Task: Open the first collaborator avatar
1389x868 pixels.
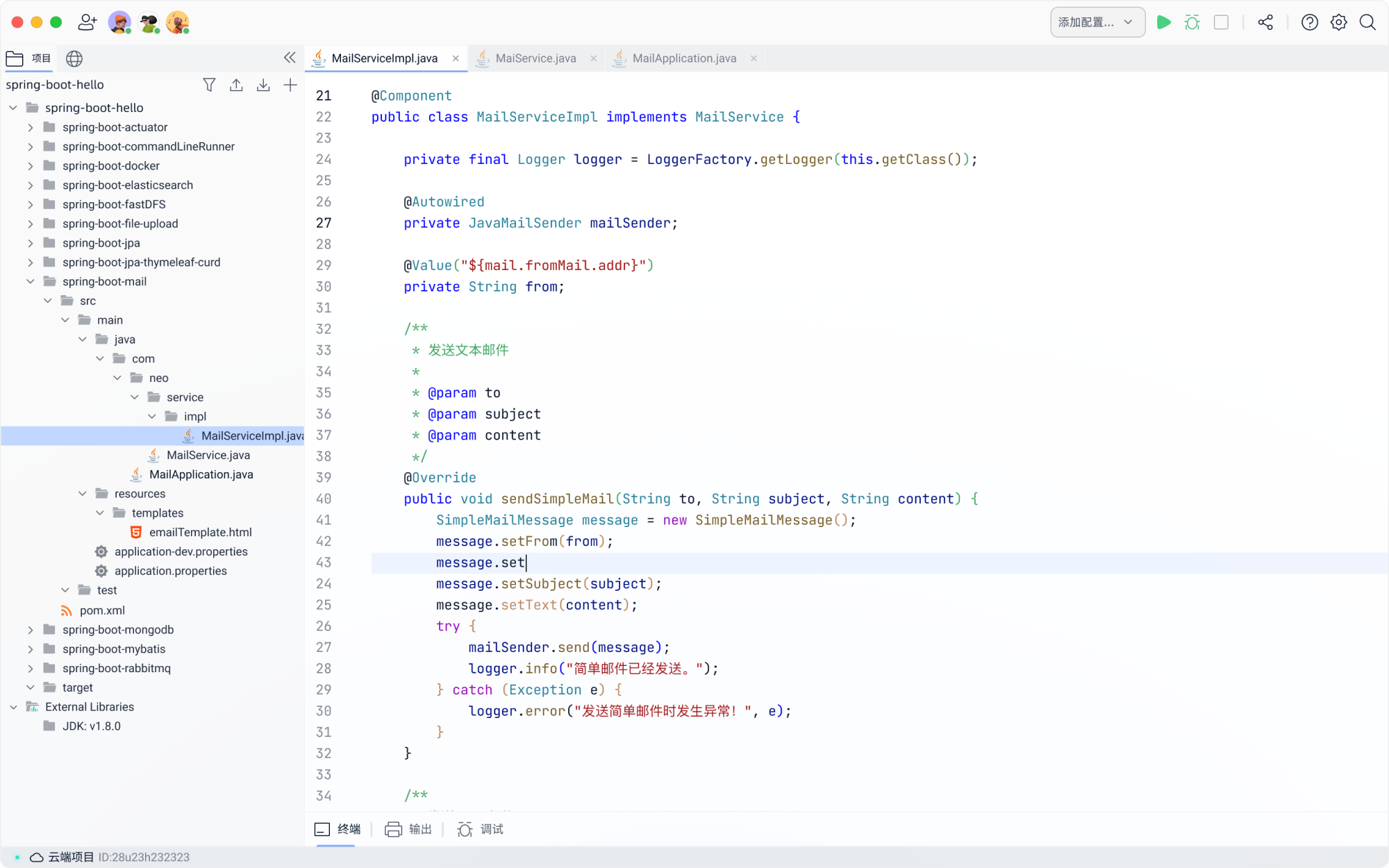Action: (x=119, y=22)
